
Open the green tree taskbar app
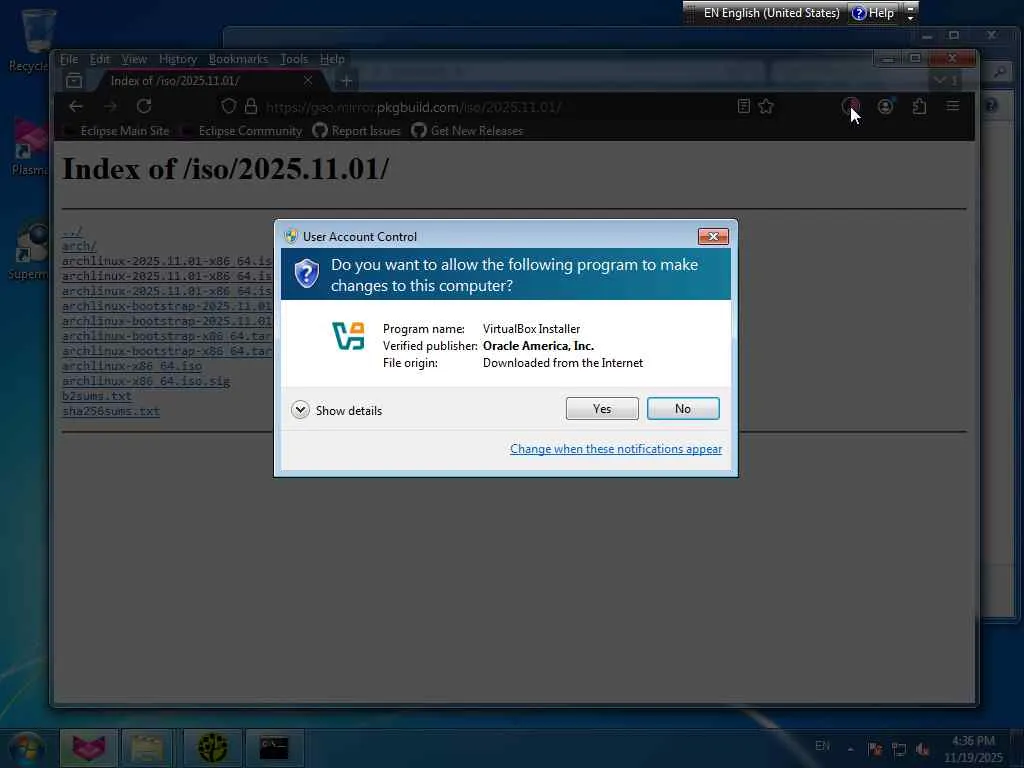[x=212, y=748]
